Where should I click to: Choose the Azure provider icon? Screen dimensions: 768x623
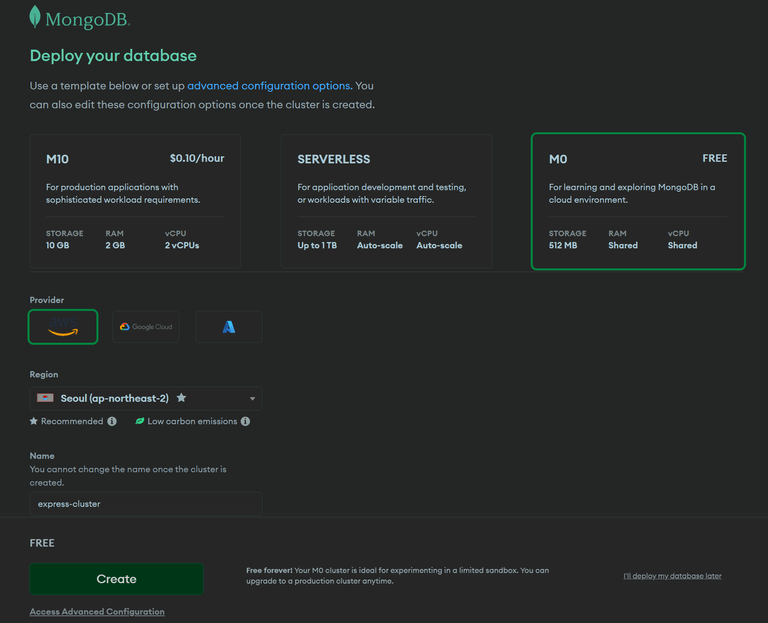pyautogui.click(x=229, y=327)
